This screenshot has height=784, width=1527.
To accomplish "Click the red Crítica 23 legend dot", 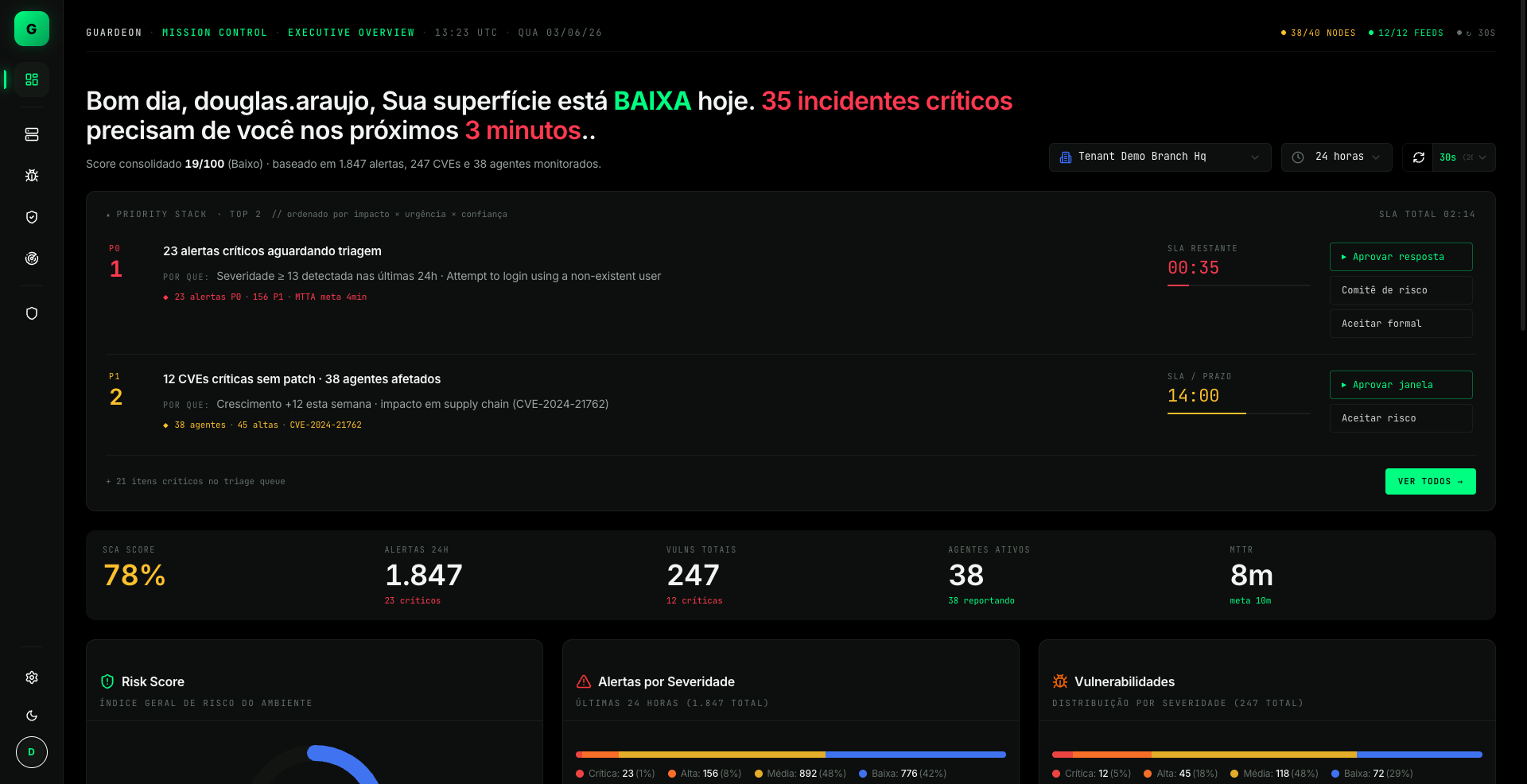I will [580, 774].
